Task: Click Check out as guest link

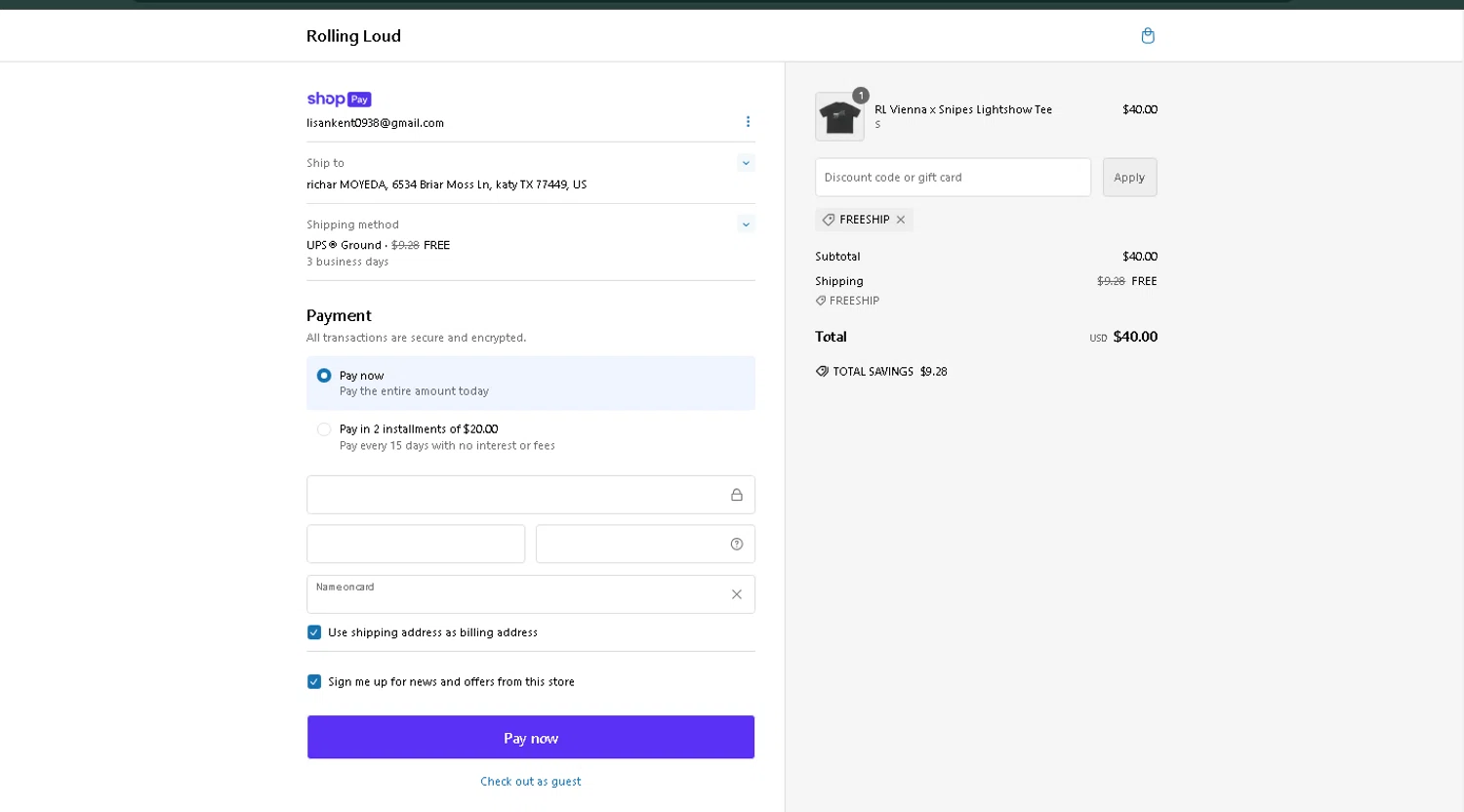Action: (531, 782)
